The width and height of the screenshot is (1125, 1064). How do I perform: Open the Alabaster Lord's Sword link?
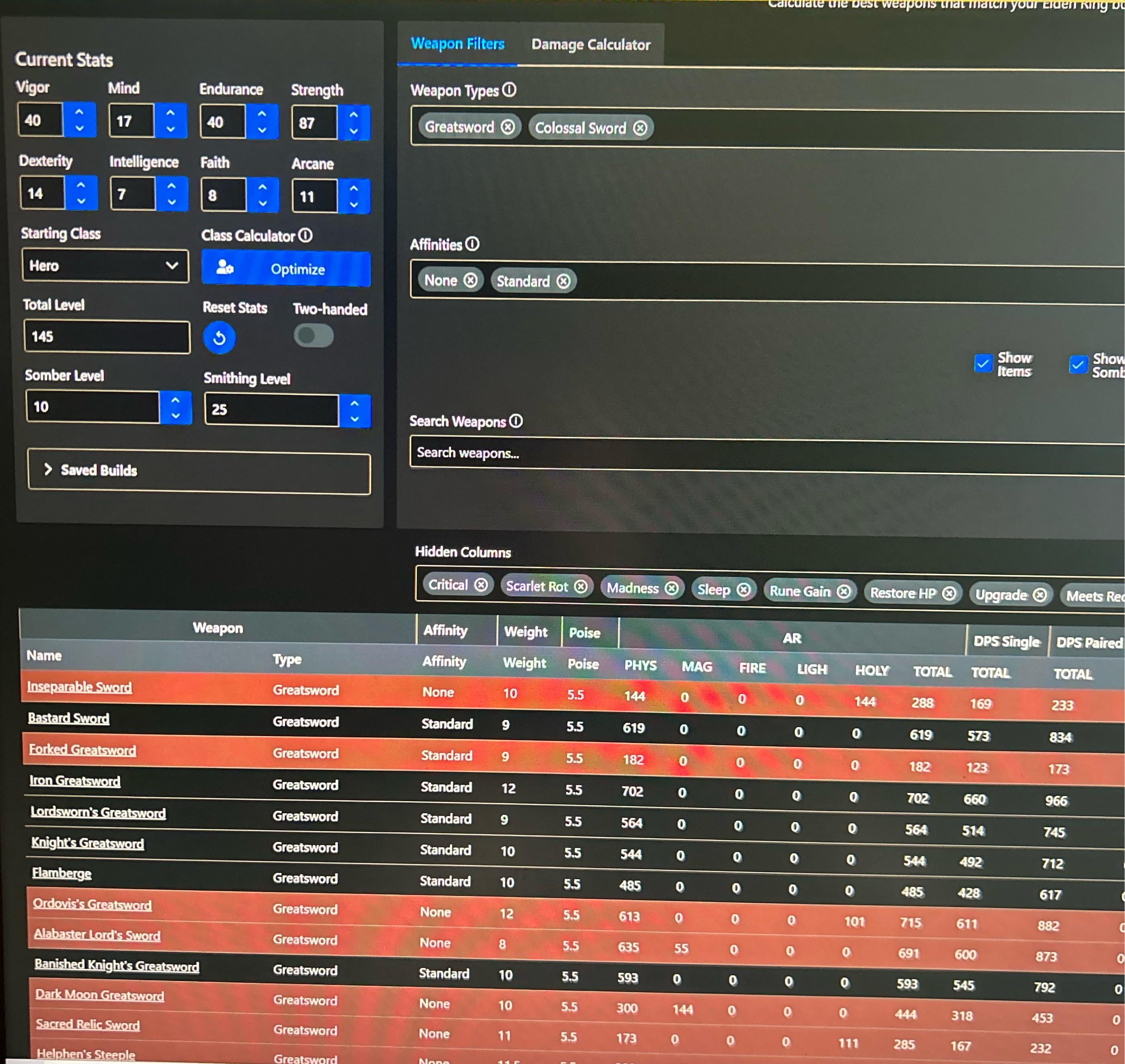coord(97,935)
